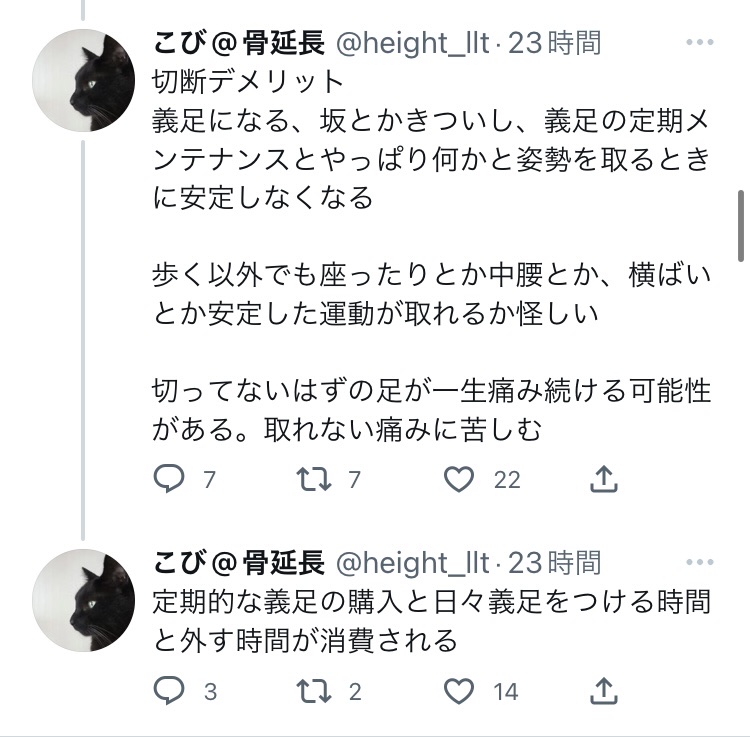Open the tweet text about 定期的な義足の購入
This screenshot has height=737, width=750.
coord(431,621)
